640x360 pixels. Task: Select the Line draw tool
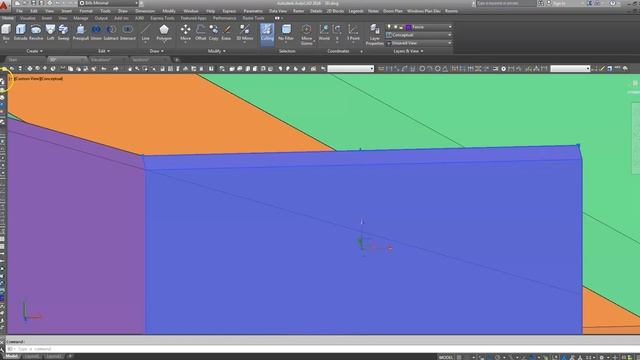[145, 32]
